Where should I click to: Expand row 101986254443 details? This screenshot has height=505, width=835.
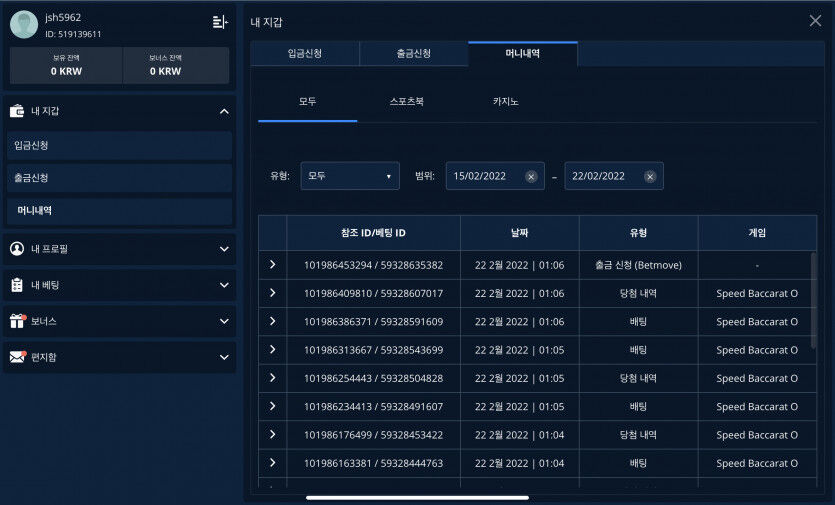click(x=273, y=377)
